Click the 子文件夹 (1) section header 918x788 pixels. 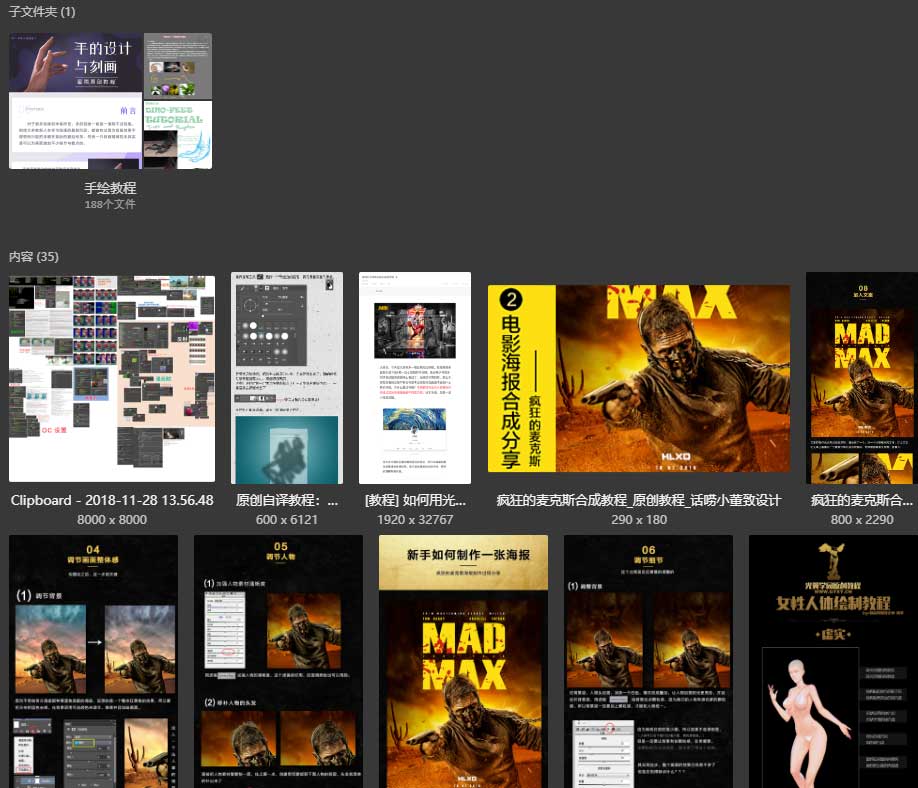[x=42, y=11]
